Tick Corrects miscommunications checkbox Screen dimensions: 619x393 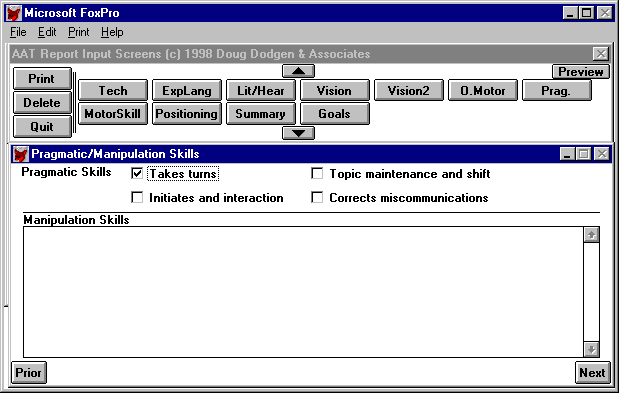(317, 197)
